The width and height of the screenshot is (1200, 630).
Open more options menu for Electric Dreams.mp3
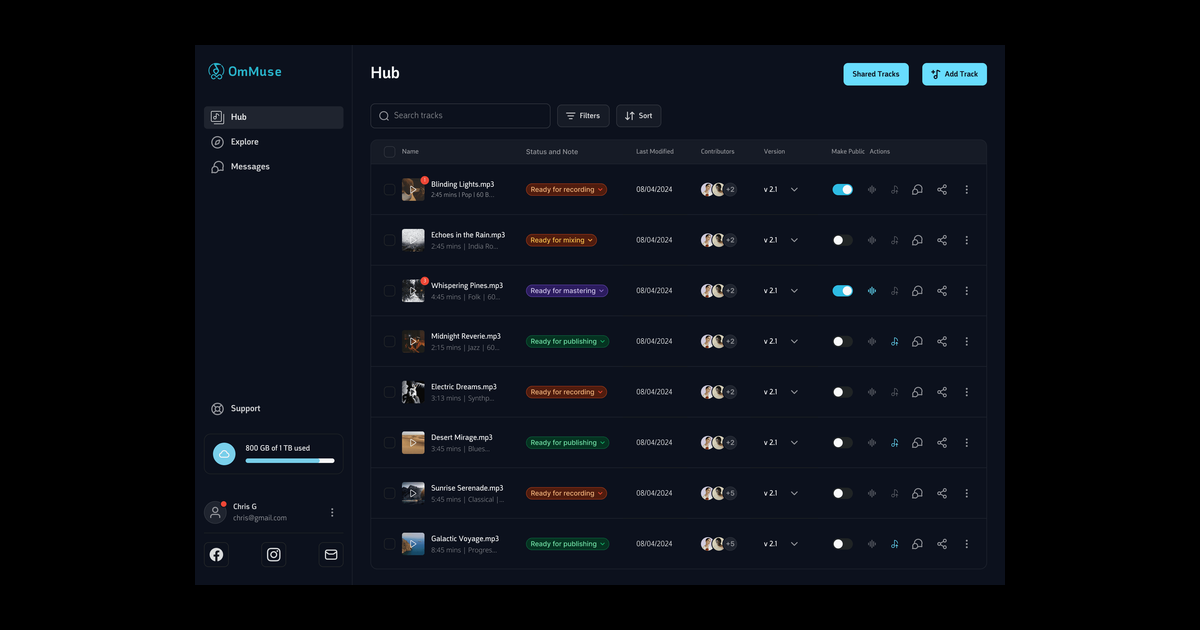[x=966, y=392]
